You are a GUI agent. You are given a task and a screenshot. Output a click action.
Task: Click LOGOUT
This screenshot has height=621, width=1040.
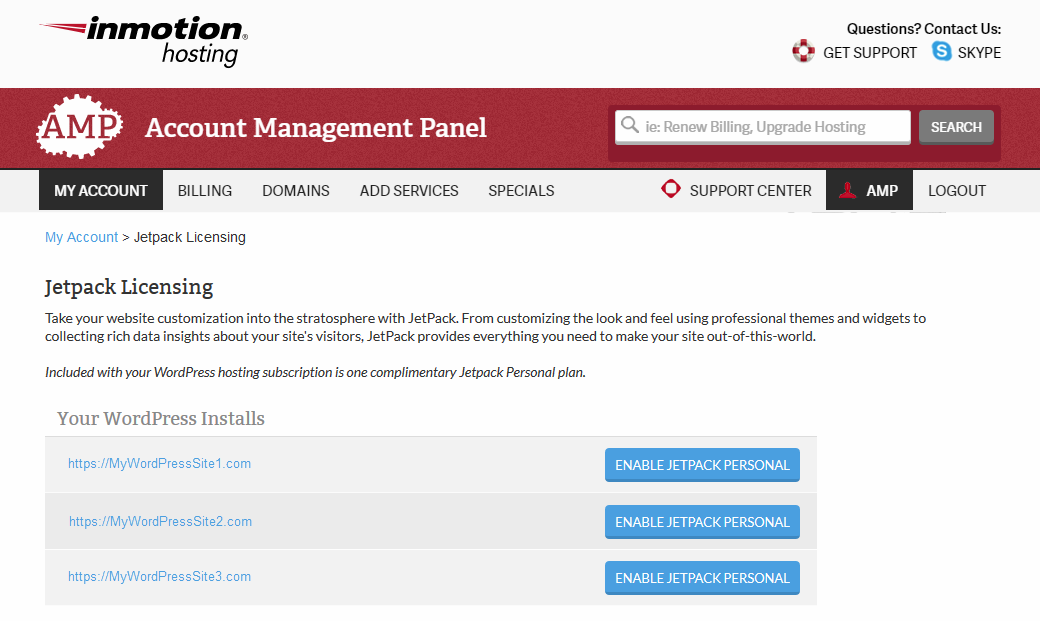956,190
